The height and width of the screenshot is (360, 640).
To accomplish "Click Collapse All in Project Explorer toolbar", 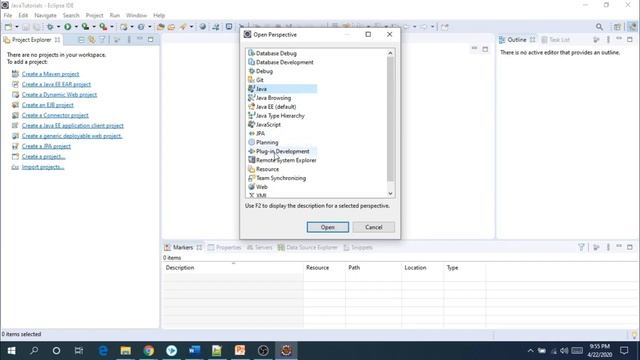I will [81, 40].
